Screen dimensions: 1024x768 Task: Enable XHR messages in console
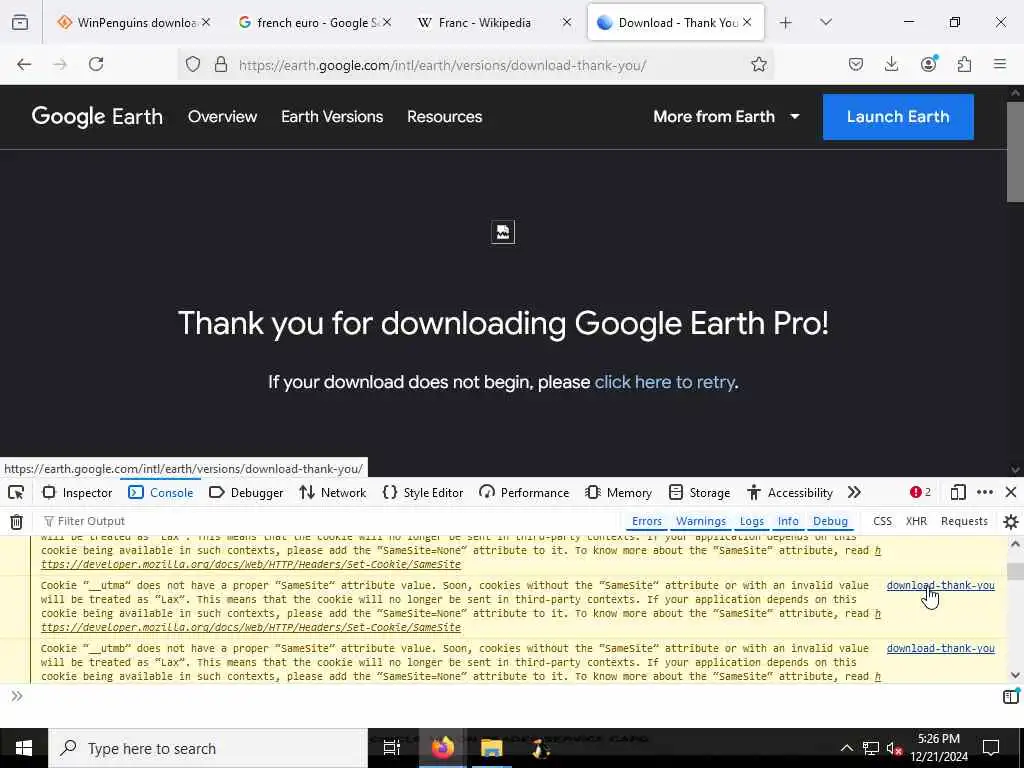[x=916, y=521]
